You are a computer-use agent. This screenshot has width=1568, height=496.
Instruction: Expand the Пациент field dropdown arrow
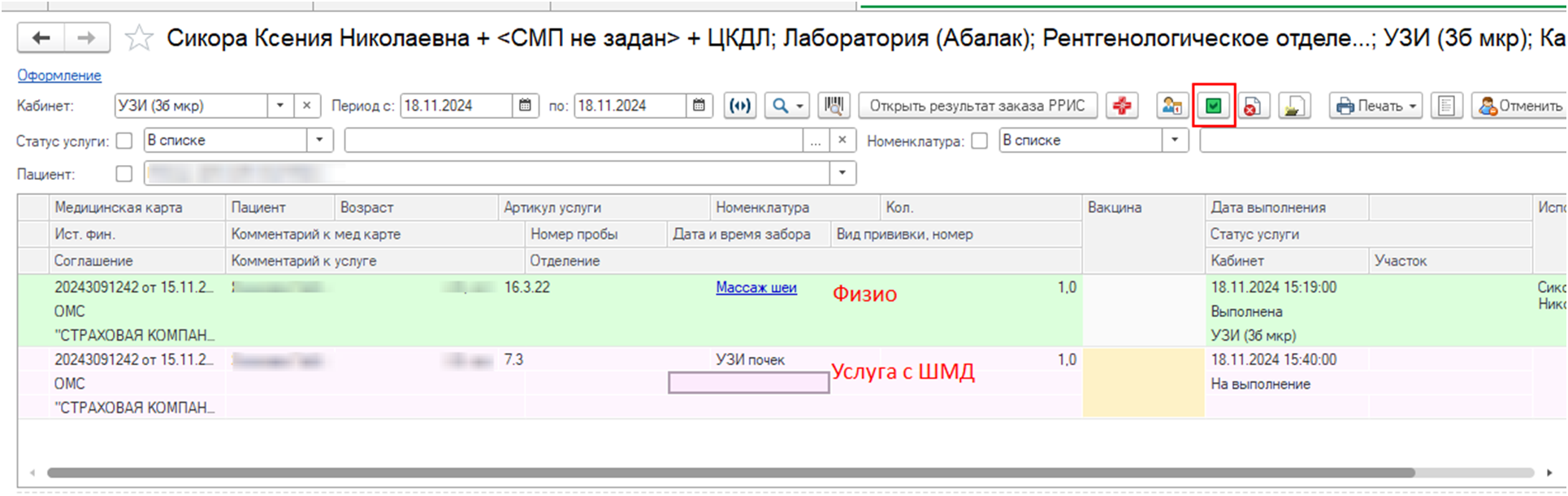click(842, 173)
